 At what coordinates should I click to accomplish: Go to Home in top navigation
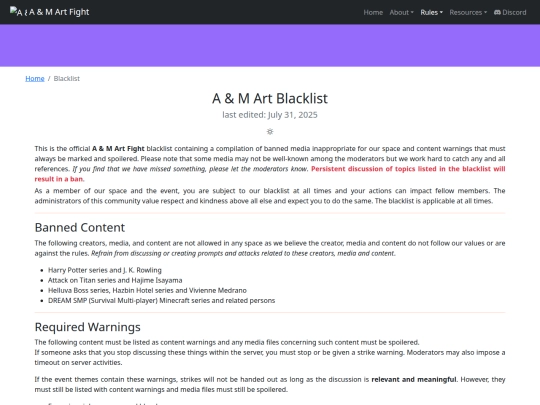373,12
